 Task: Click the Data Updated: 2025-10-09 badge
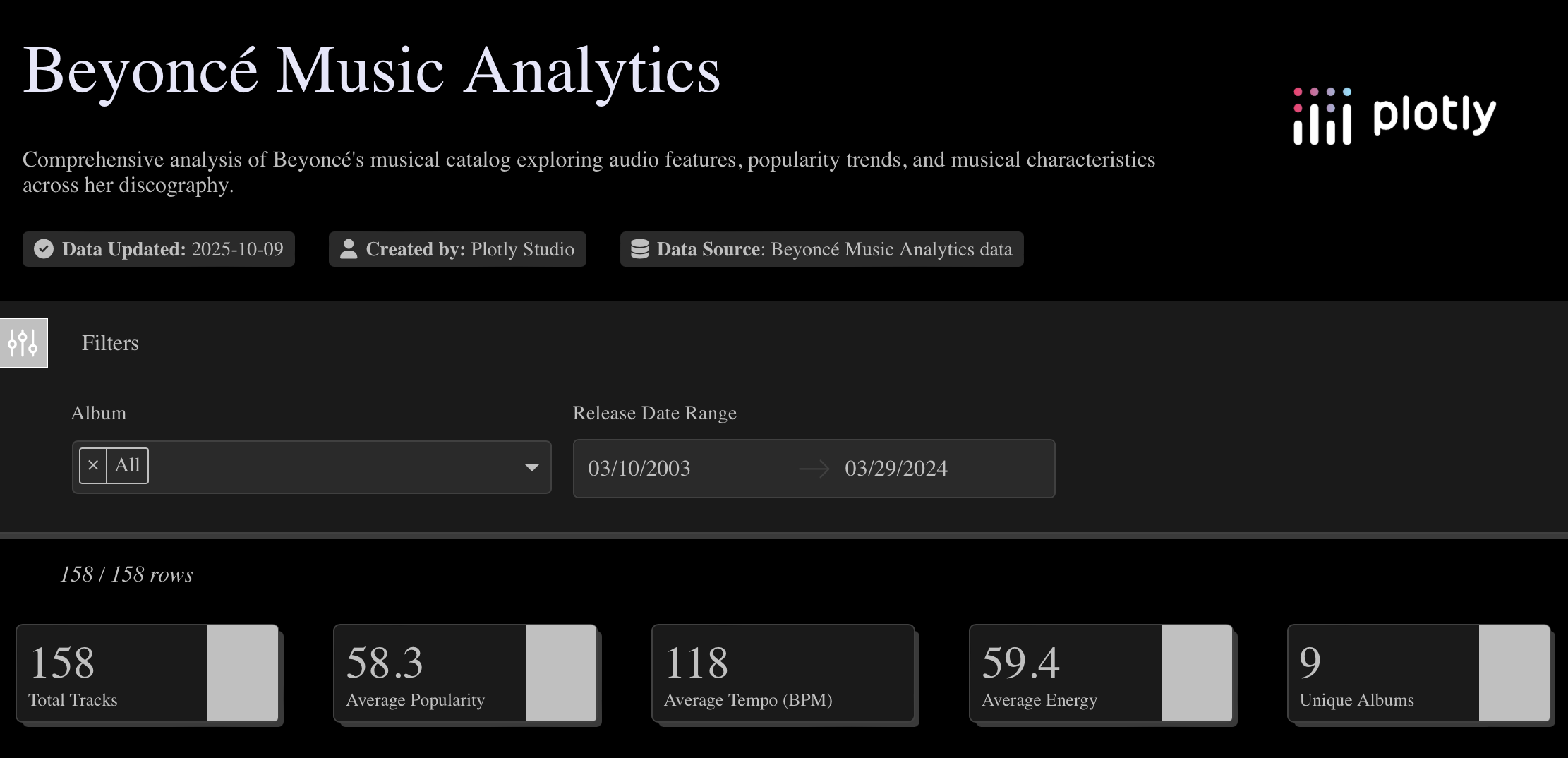(x=159, y=249)
